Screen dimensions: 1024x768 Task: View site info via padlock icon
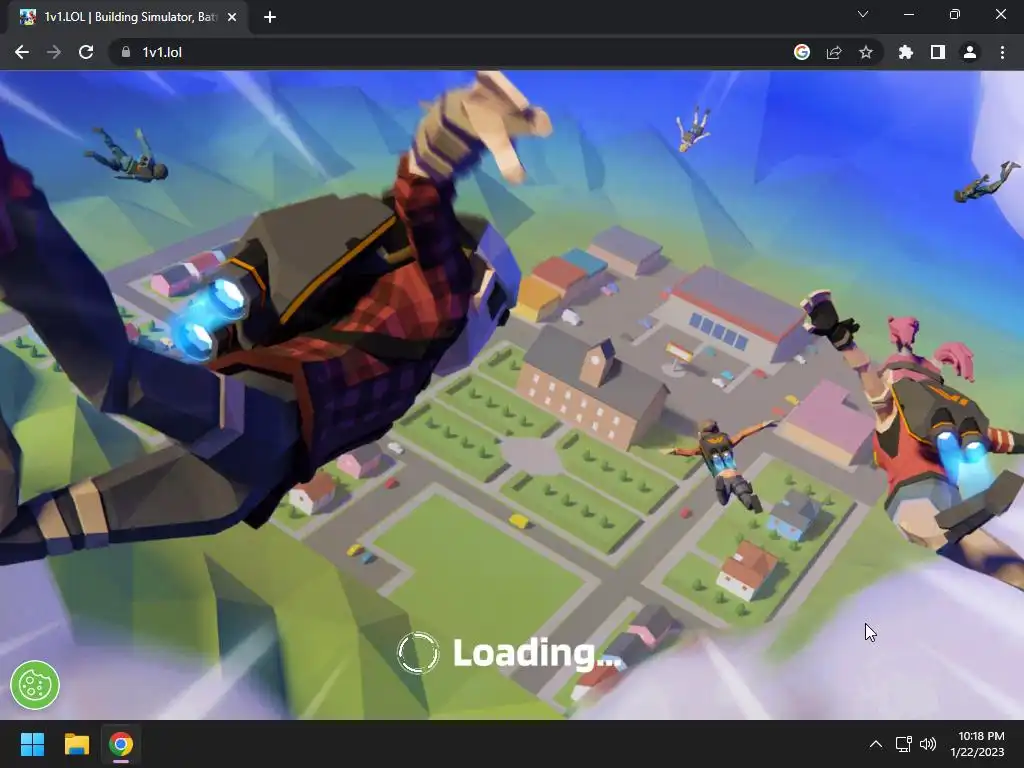coord(126,52)
